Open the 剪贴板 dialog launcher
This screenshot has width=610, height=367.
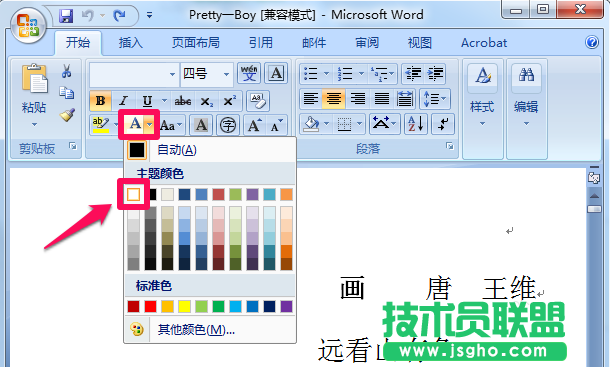point(73,146)
